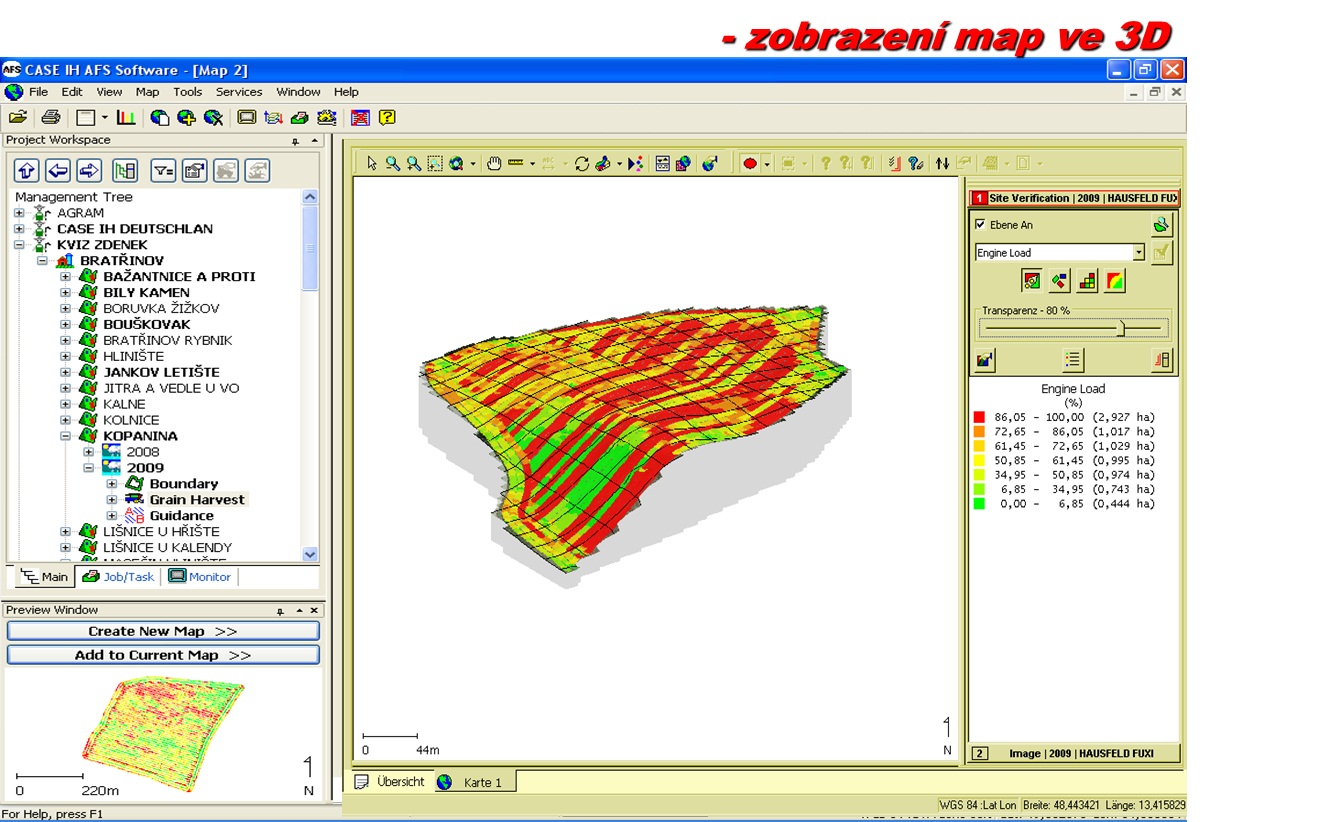Screen dimensions: 1331x822
Task: Select the HLINIŠTE field in tree
Action: (x=133, y=356)
